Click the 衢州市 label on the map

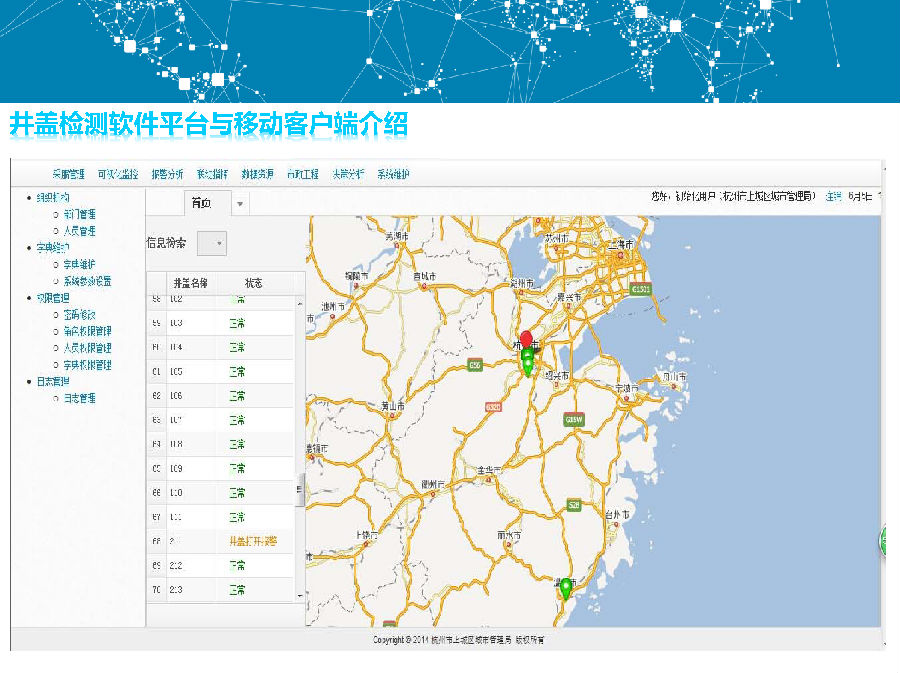pos(433,484)
